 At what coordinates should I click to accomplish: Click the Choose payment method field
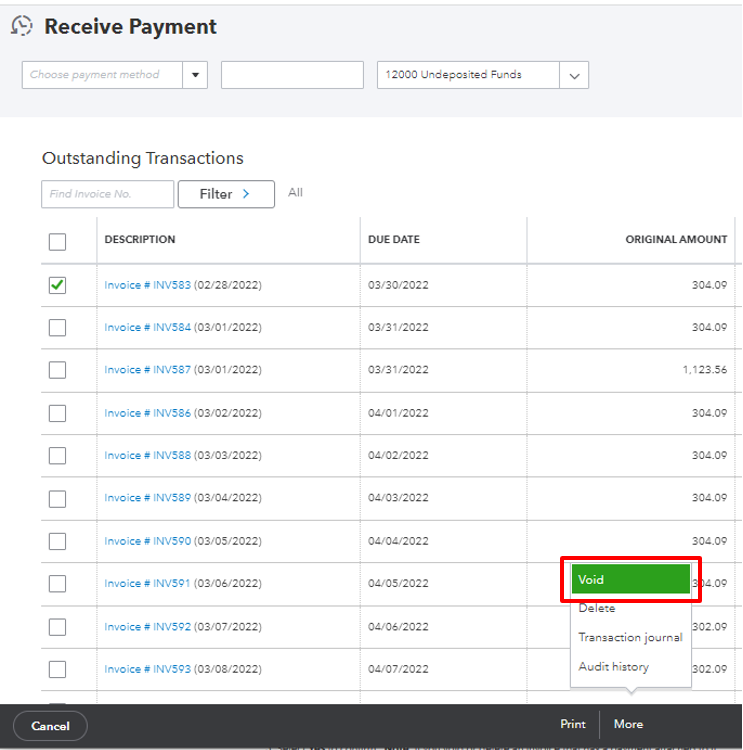tap(102, 75)
